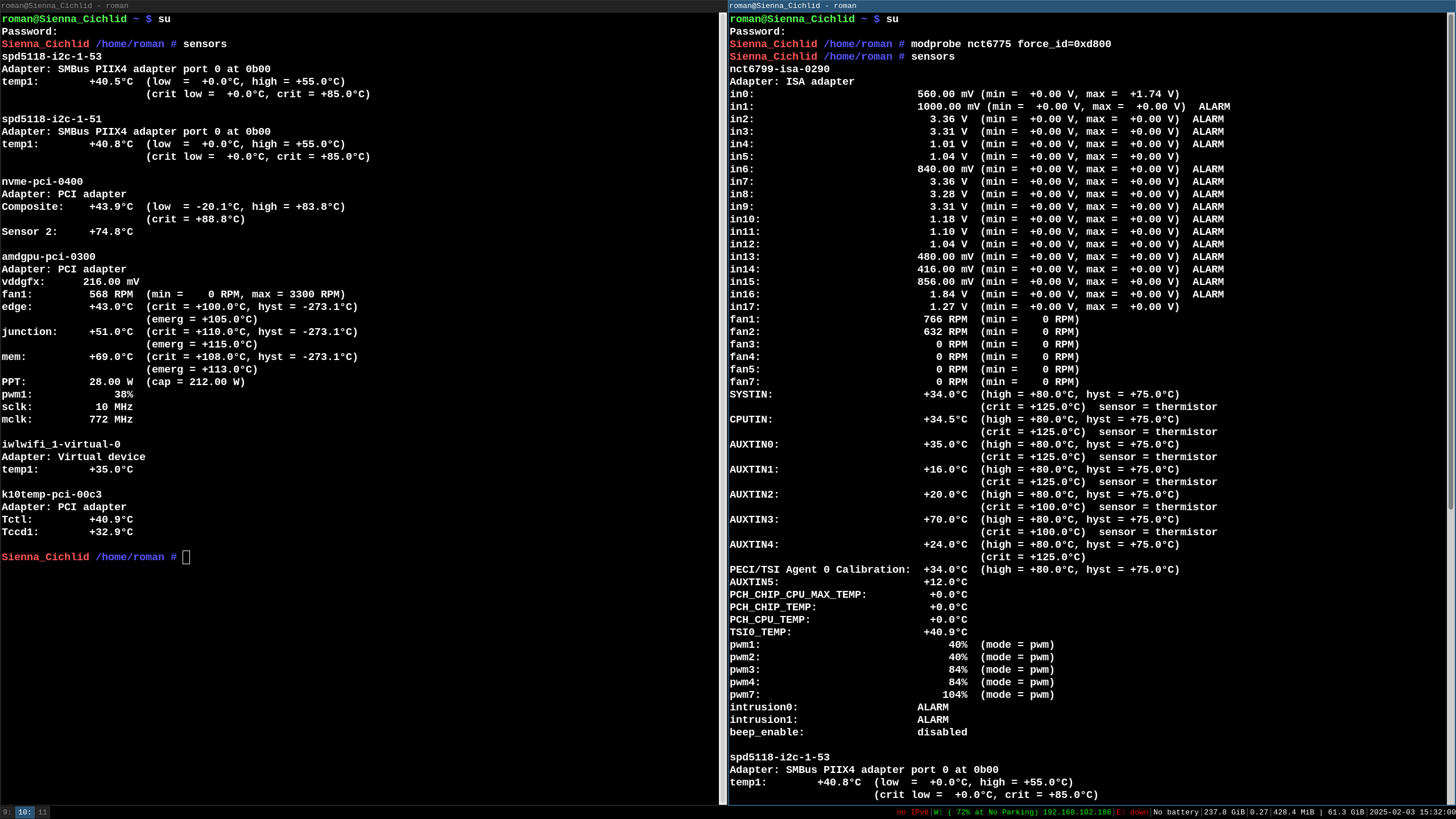The height and width of the screenshot is (819, 1456).
Task: Click the 'spd5118-i2c-1-53' heading in left terminal
Action: point(52,57)
